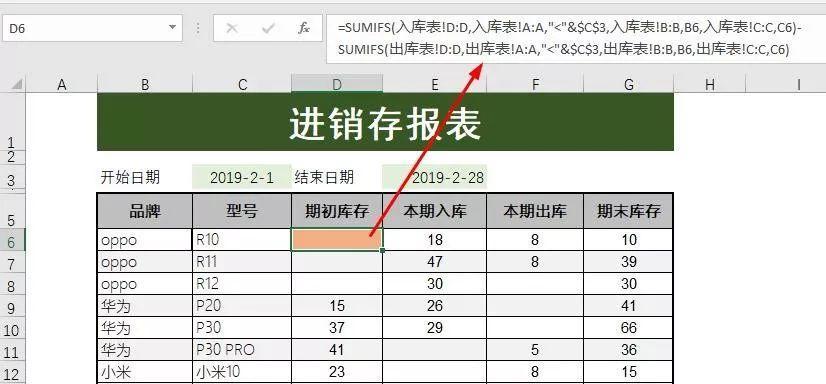Click inside the SUMIFS formula bar
The width and height of the screenshot is (826, 384).
coord(576,39)
